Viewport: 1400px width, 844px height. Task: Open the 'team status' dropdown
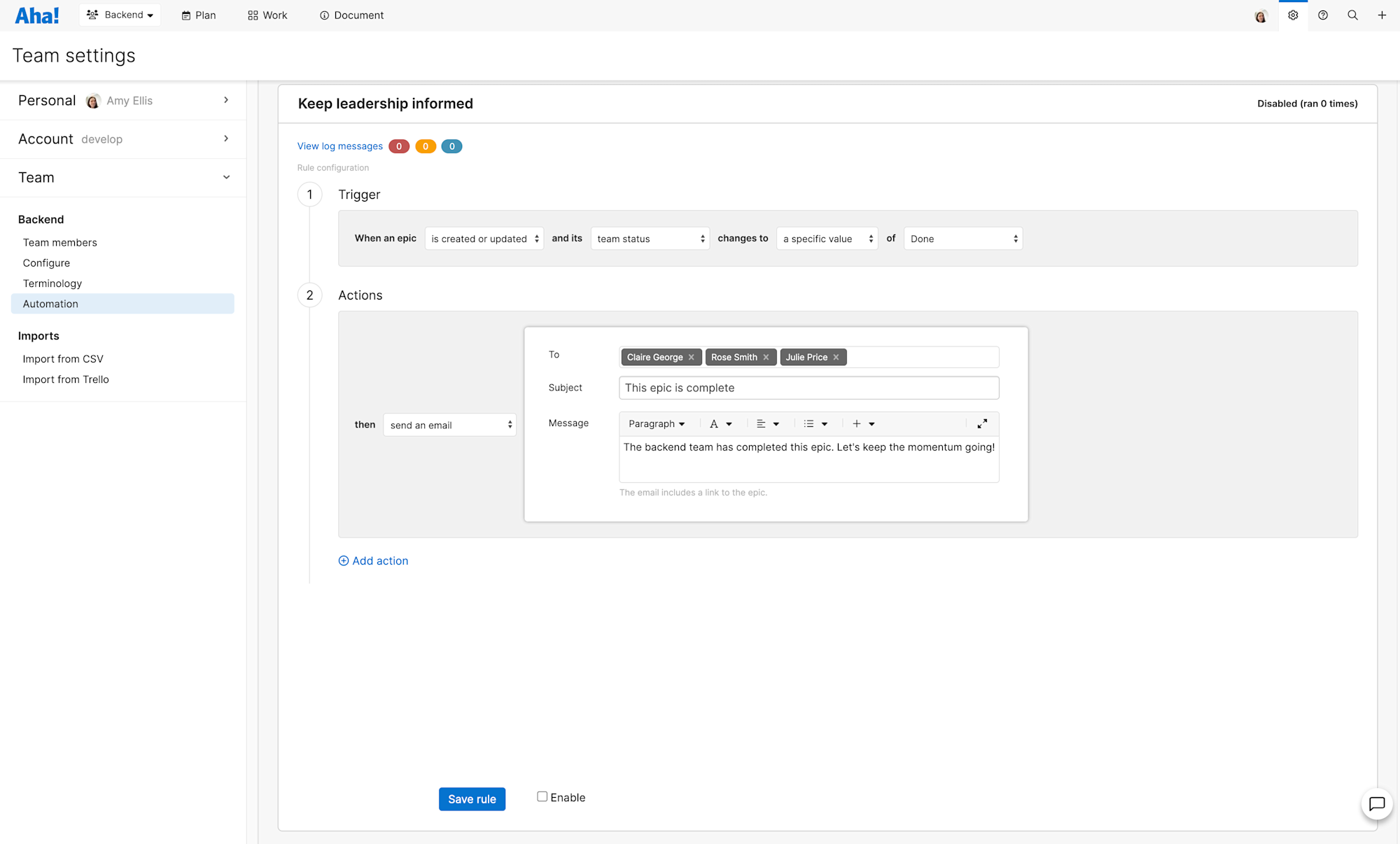(x=650, y=238)
